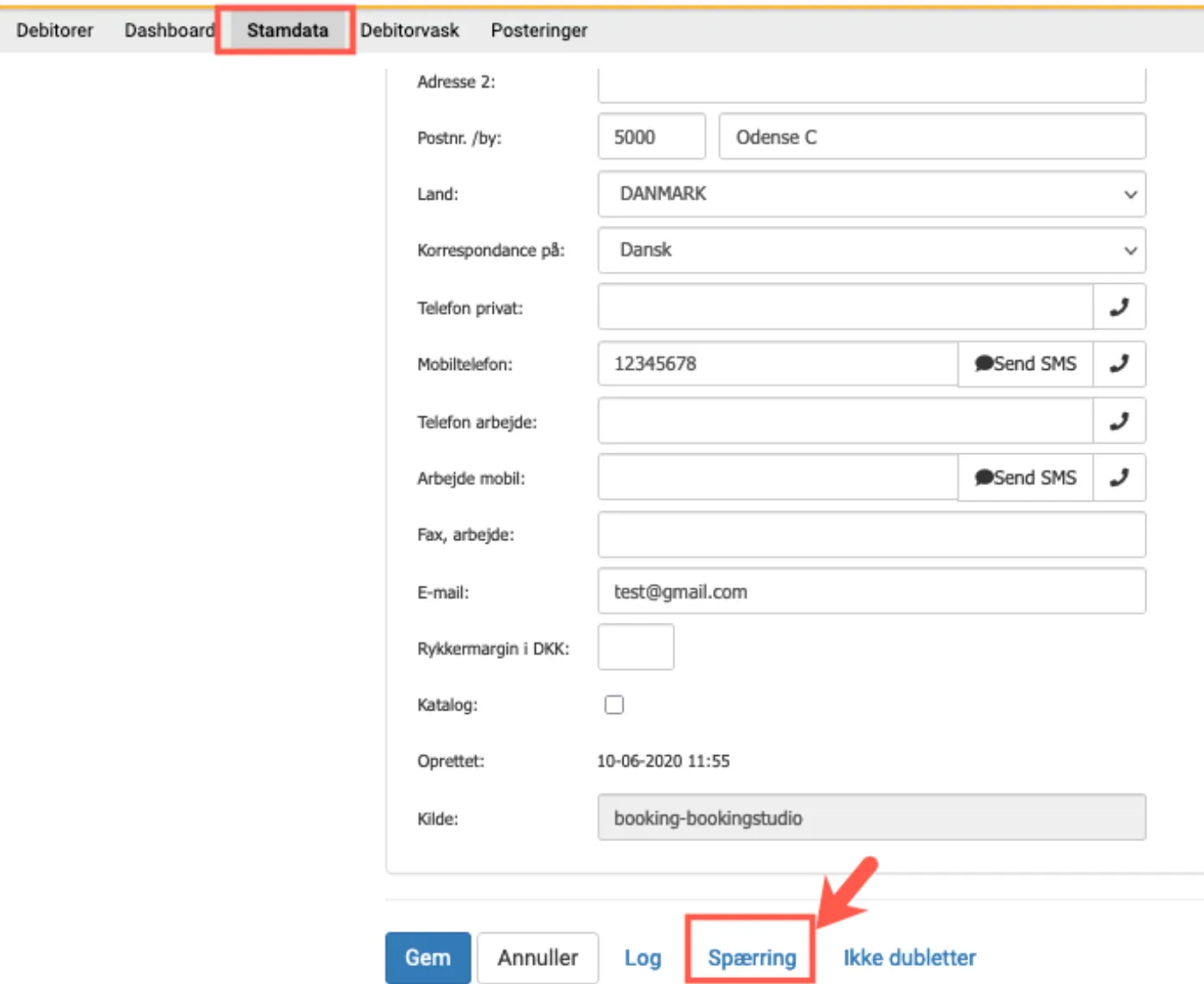Click call icon next to Mobiltelefon Send SMS
Screen dimensions: 1204x984
(x=1119, y=364)
